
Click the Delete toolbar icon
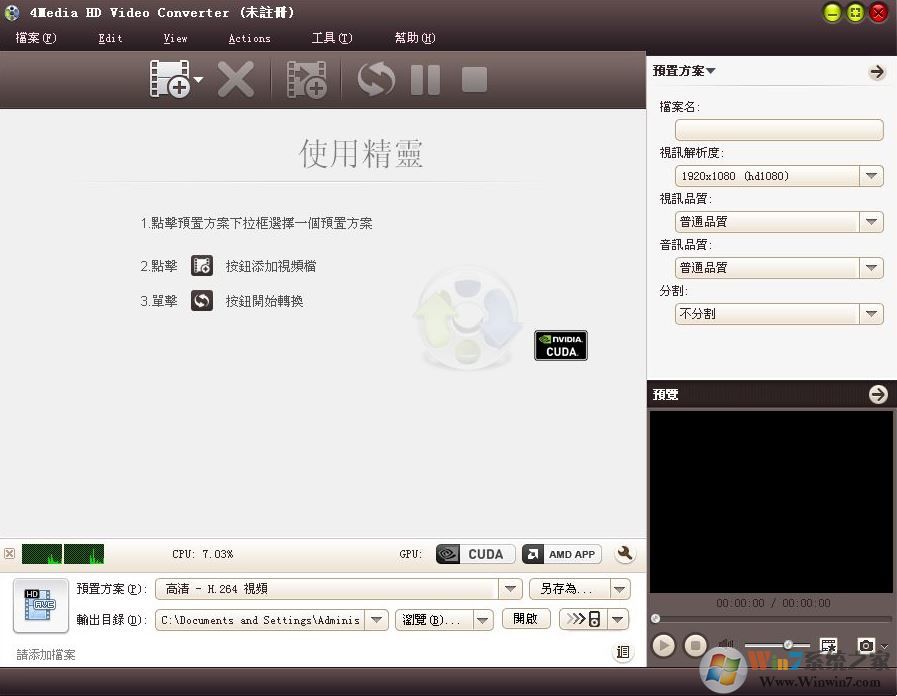pos(236,79)
